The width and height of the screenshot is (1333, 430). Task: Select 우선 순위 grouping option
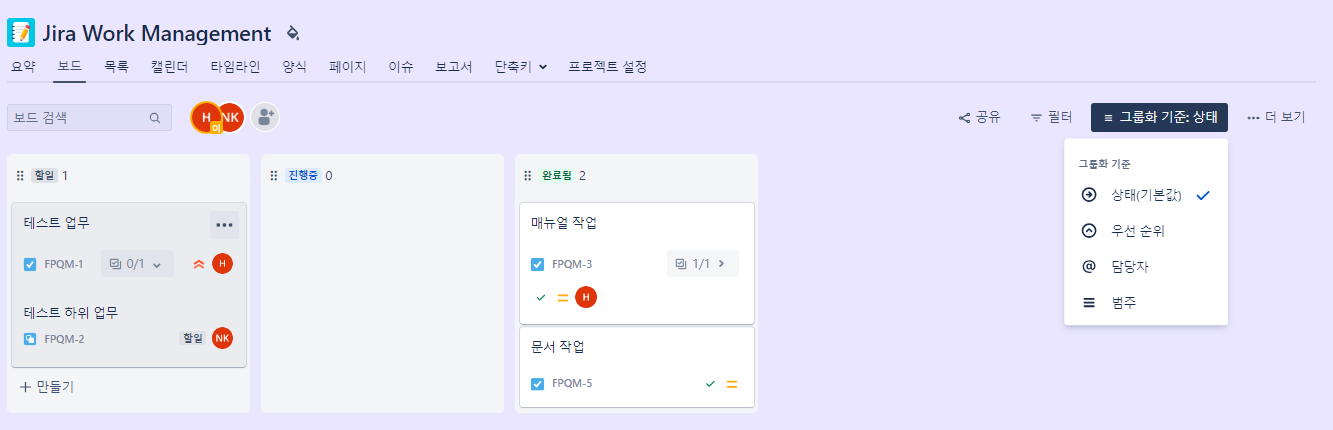1137,231
